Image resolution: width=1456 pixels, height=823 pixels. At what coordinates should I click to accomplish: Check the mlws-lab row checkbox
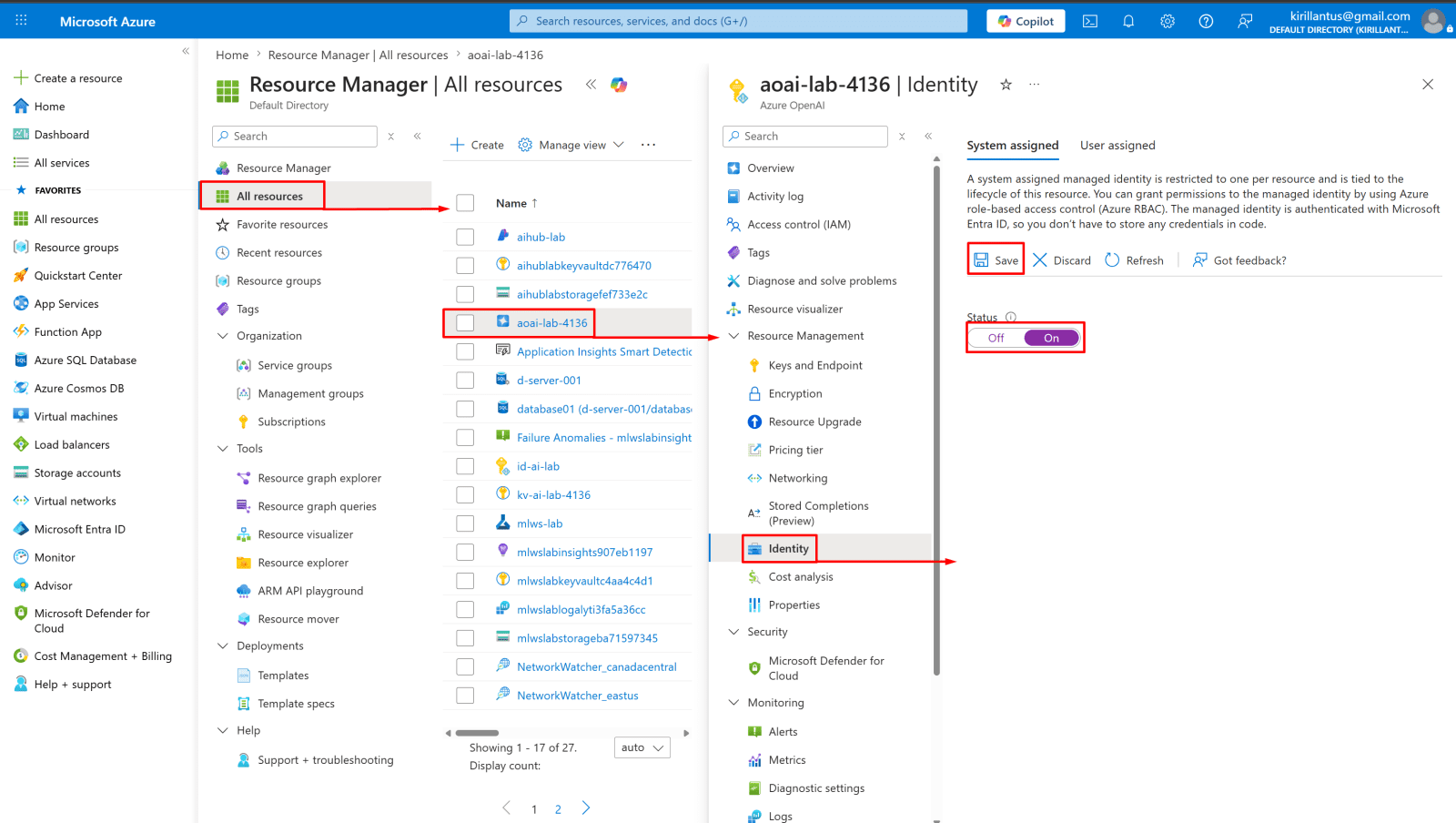(x=465, y=523)
